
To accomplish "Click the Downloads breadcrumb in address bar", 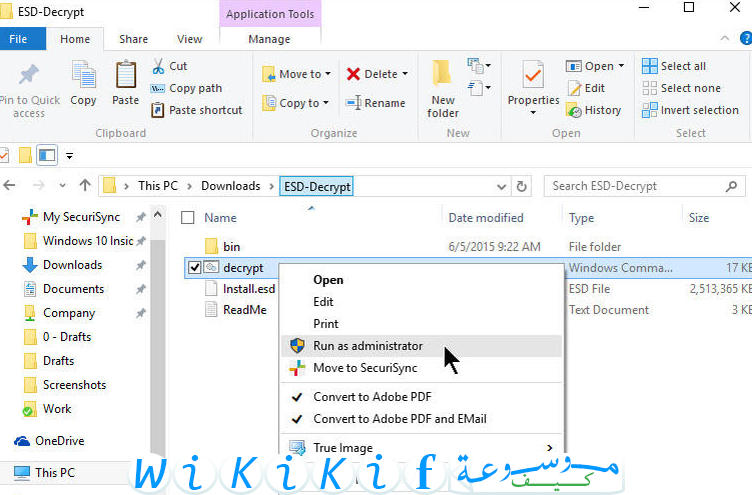I will pos(231,186).
